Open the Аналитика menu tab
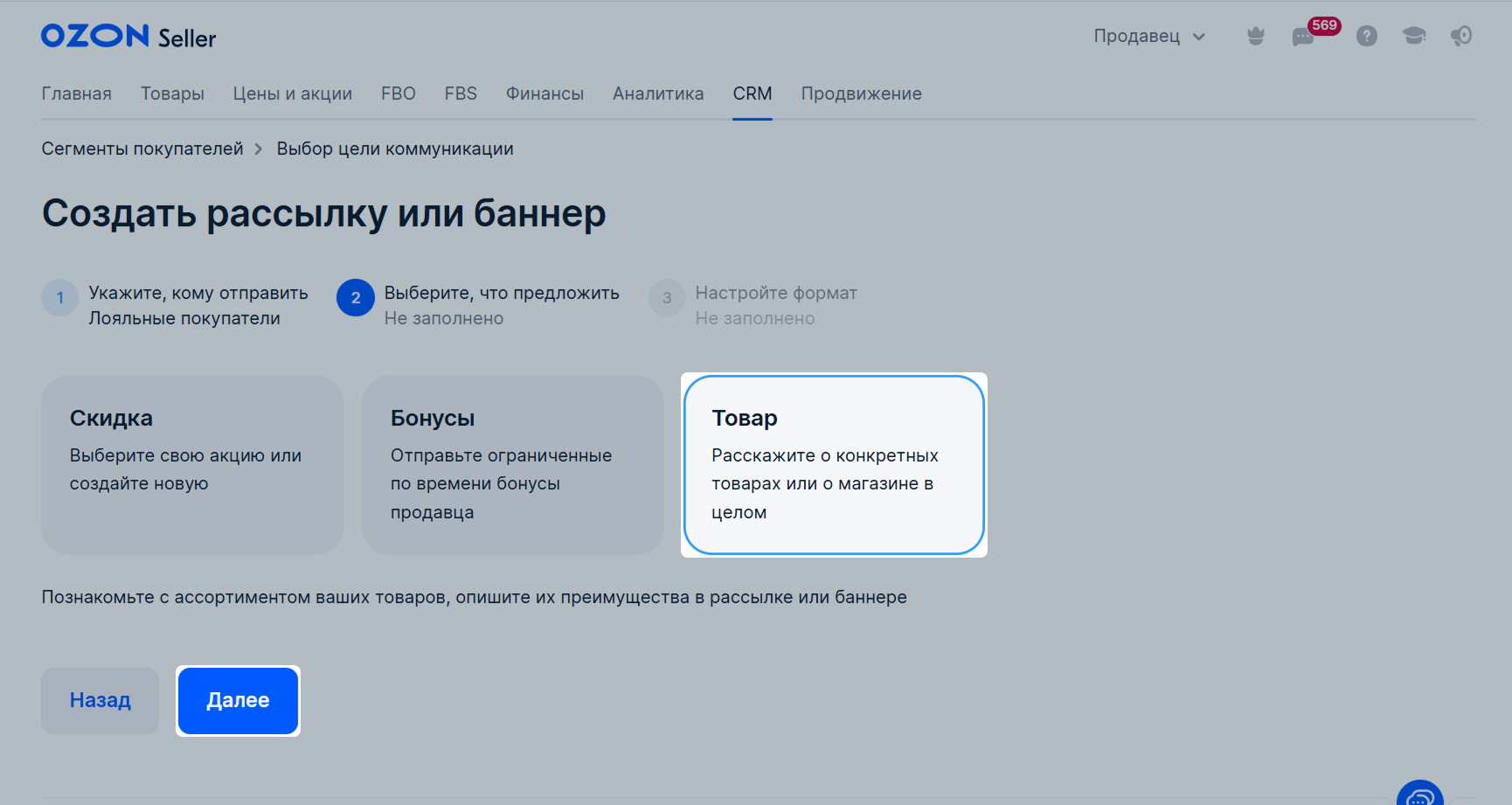 pos(657,94)
